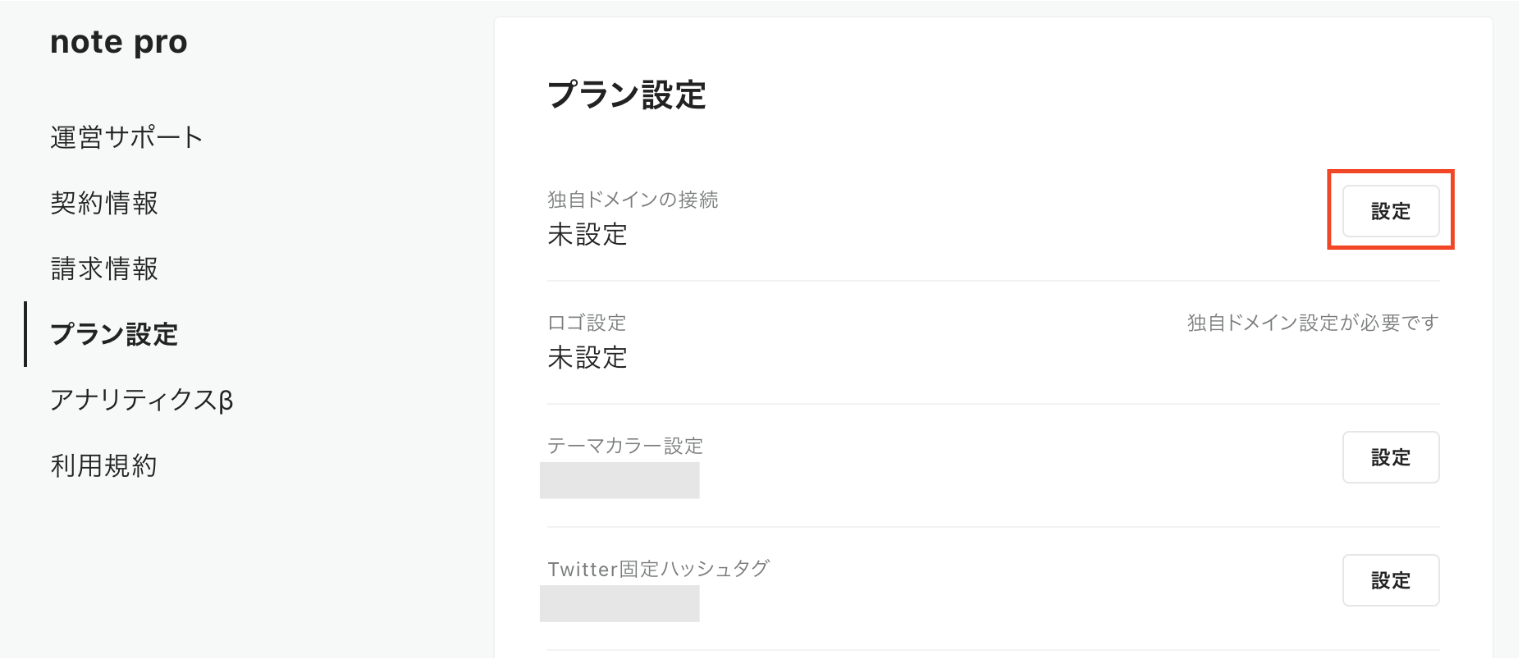Go to 契約情報 in the sidebar
This screenshot has height=658, width=1519.
(x=104, y=203)
